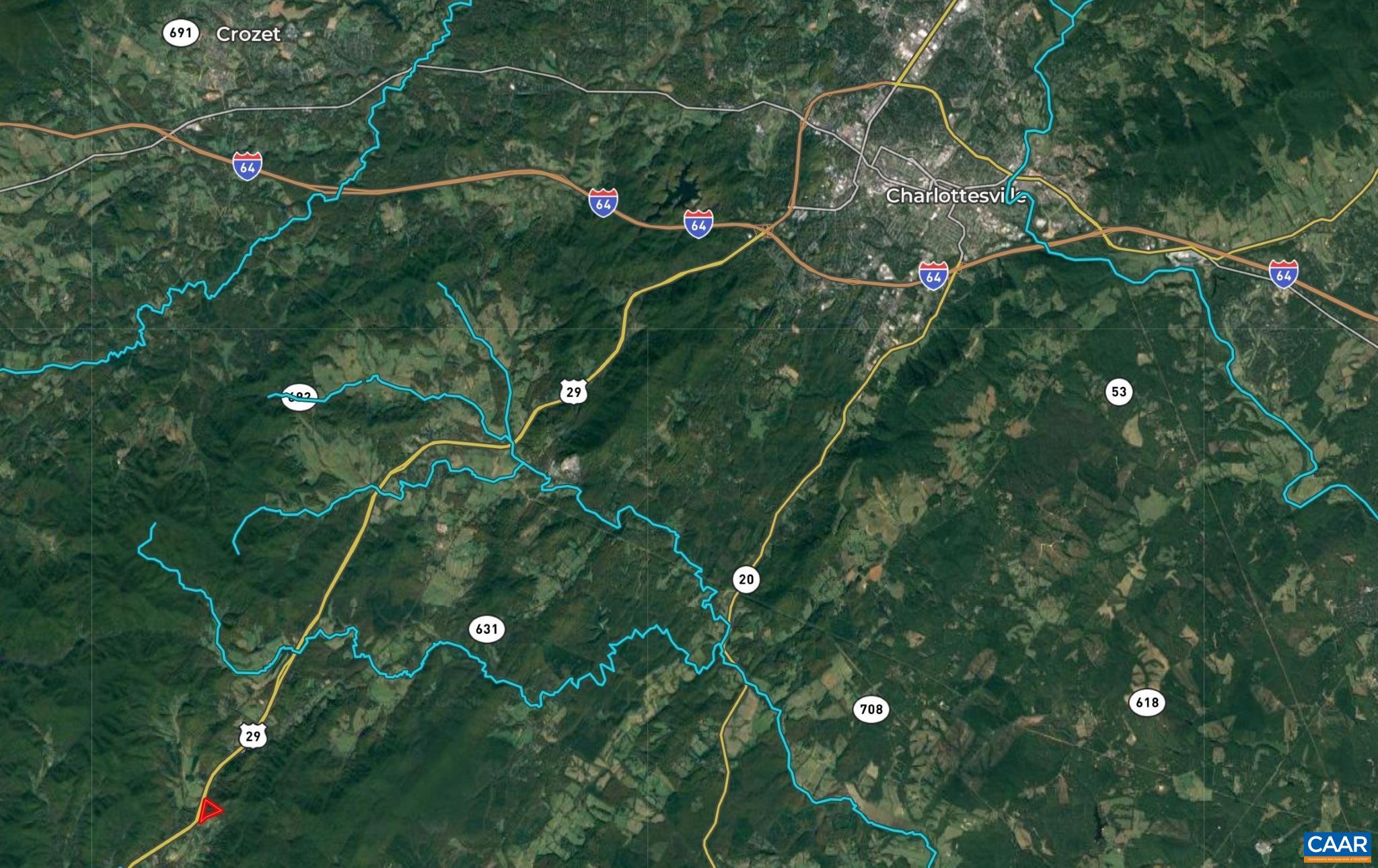Click the Charlottesville city label

coord(956,196)
